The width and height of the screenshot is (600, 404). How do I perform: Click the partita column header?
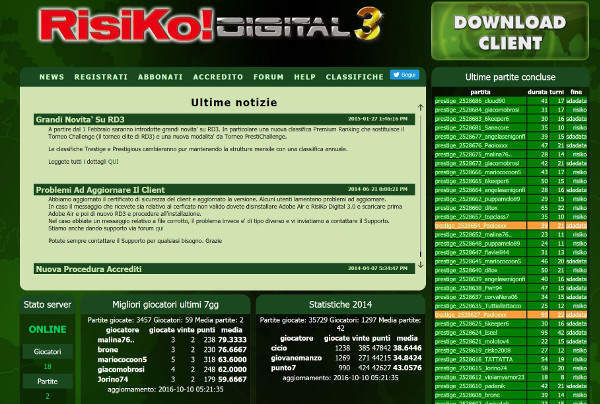pyautogui.click(x=480, y=92)
